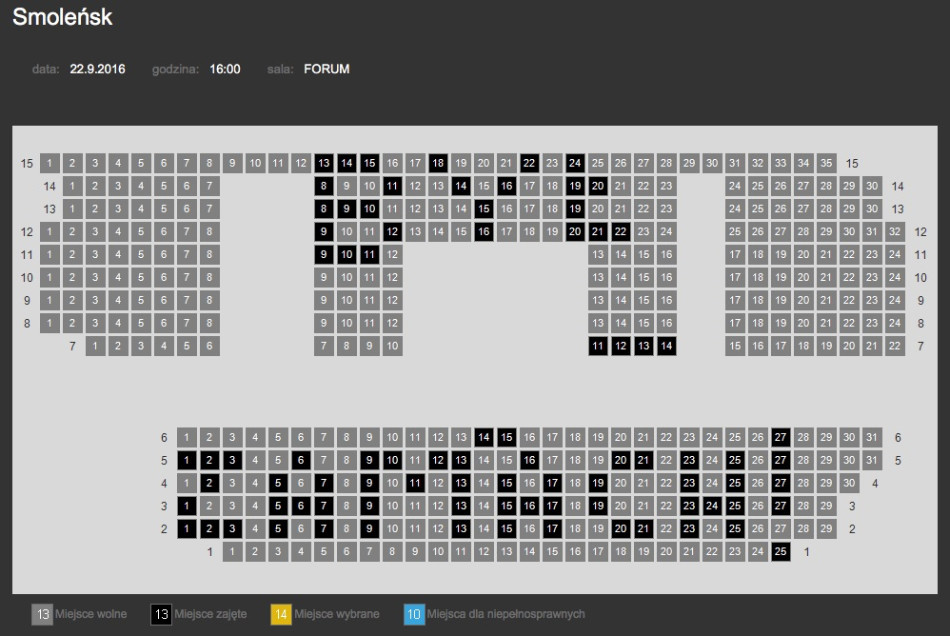Select free seat 1 in row 15
The image size is (950, 636).
click(50, 163)
